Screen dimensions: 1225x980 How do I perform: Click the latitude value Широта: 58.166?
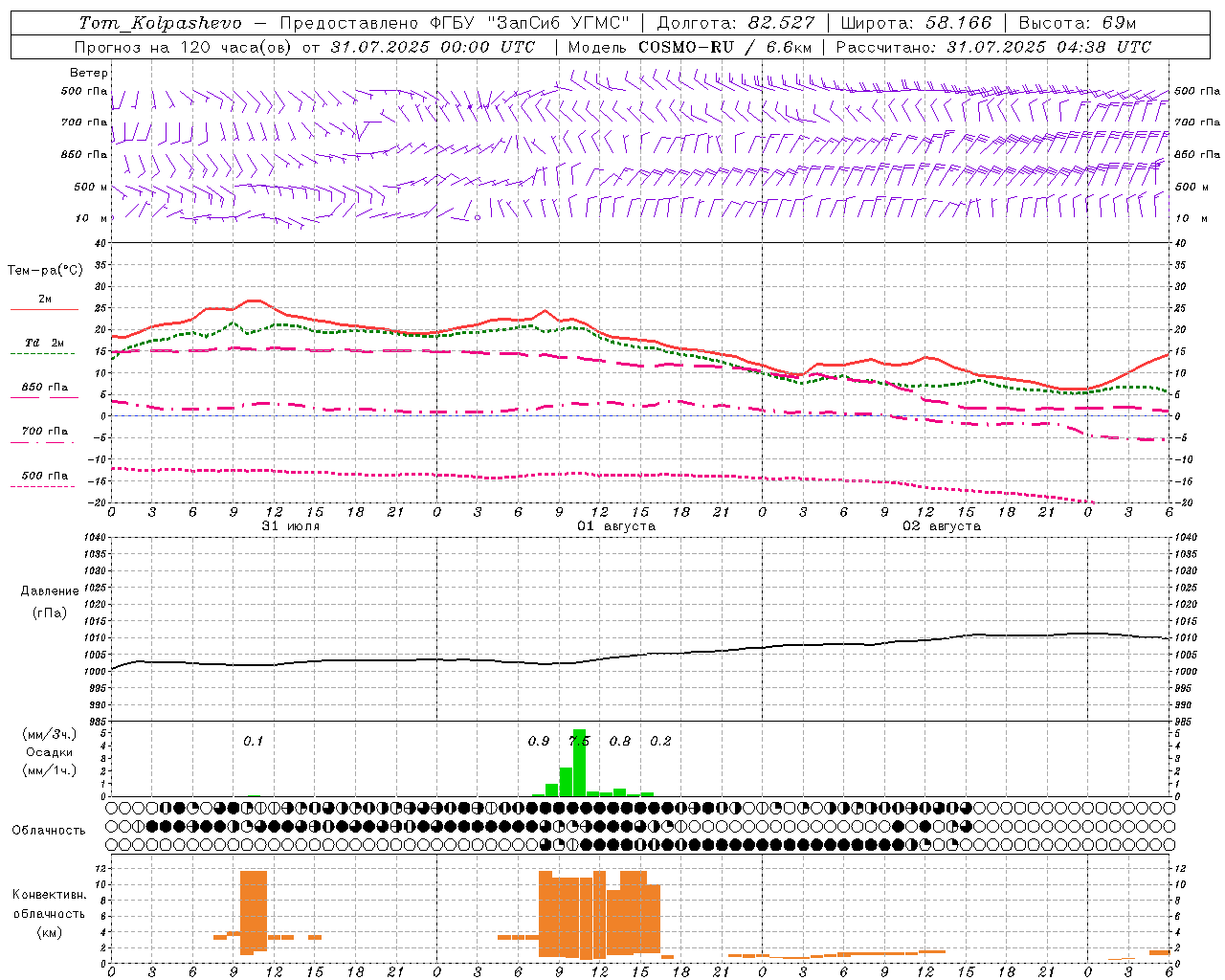917,23
